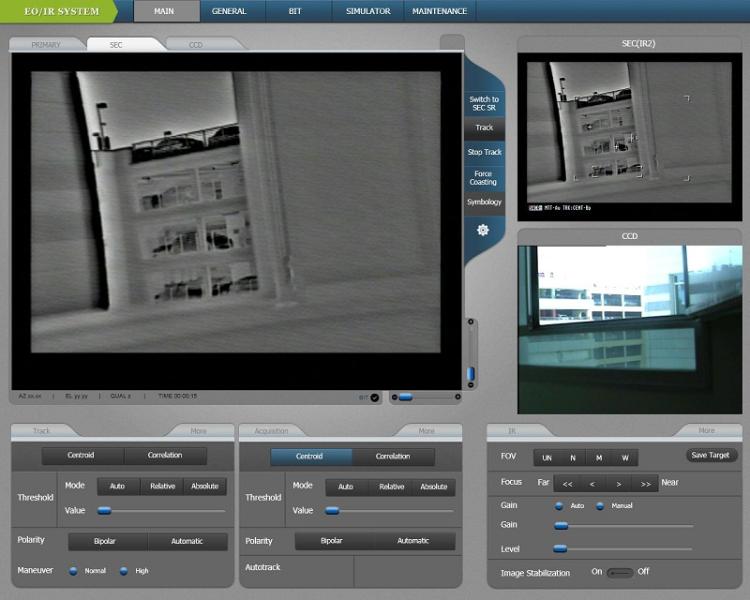750x600 pixels.
Task: Select High maneuver option
Action: 123,571
